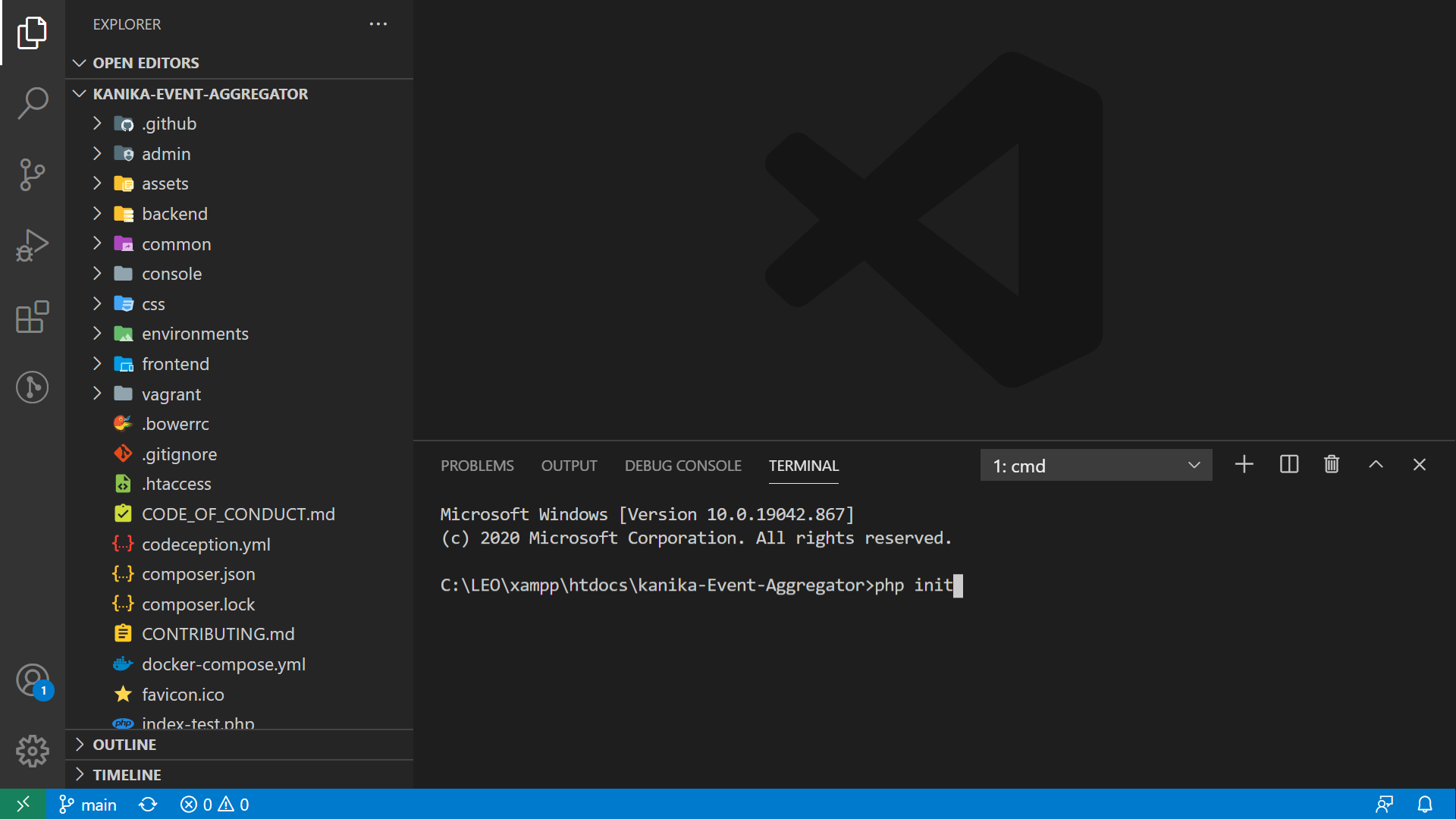
Task: Open Source Control view icon
Action: tap(32, 174)
